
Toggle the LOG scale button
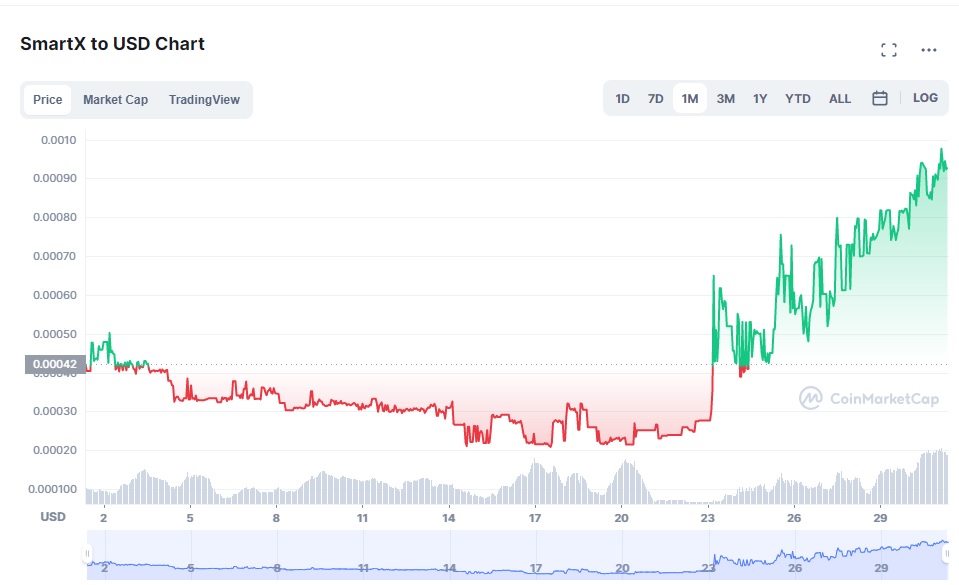[x=925, y=98]
